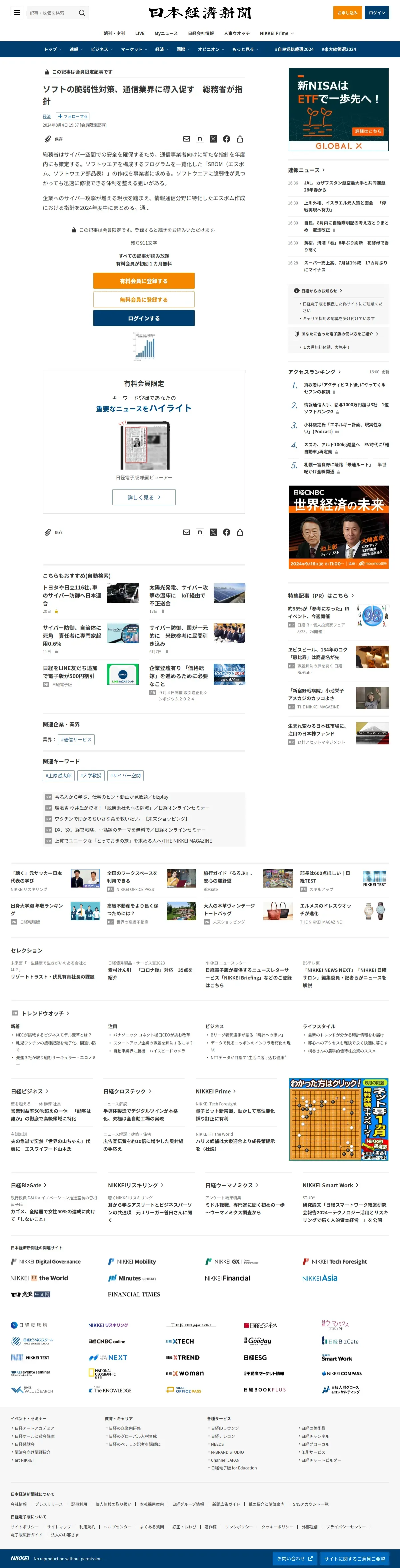
Task: Share on Facebook icon under article headline
Action: coord(226,139)
